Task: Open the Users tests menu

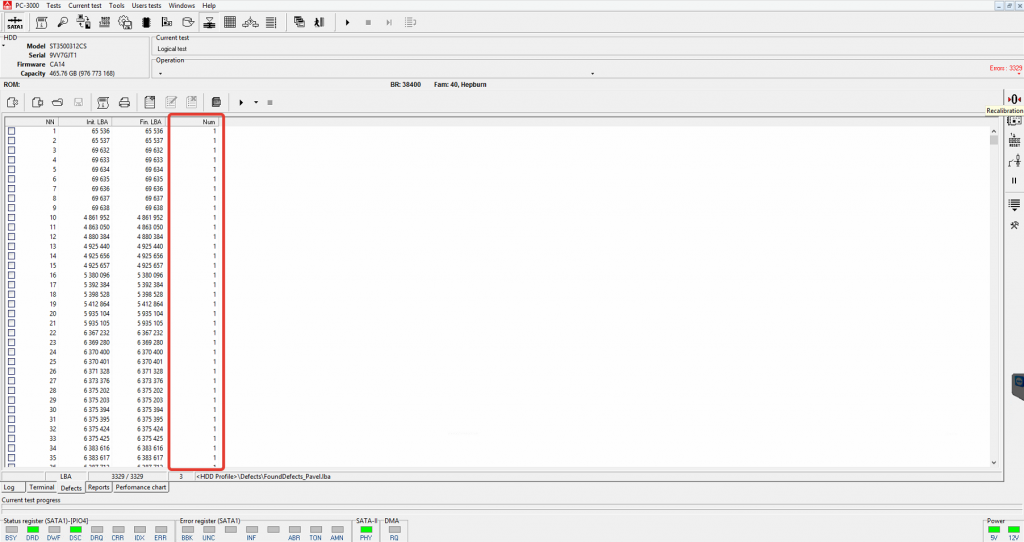Action: (146, 5)
